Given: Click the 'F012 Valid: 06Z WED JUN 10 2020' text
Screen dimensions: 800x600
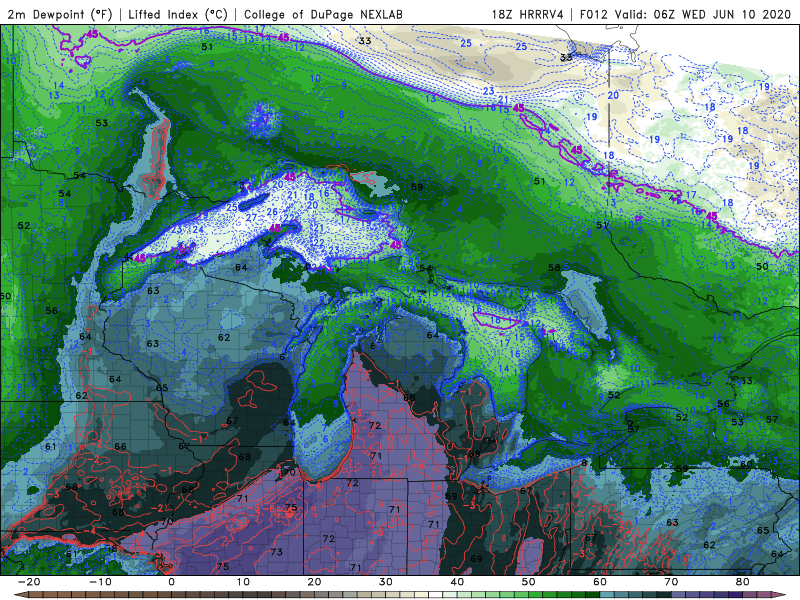Looking at the screenshot, I should coord(685,14).
